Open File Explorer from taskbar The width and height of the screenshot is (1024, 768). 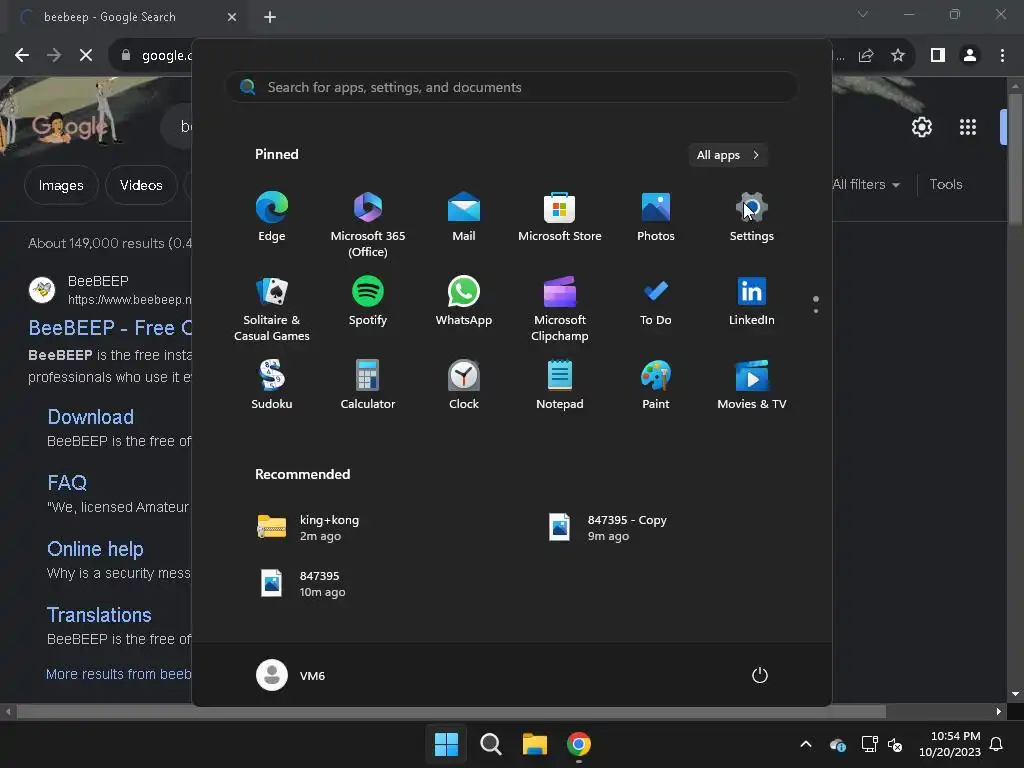[x=534, y=744]
